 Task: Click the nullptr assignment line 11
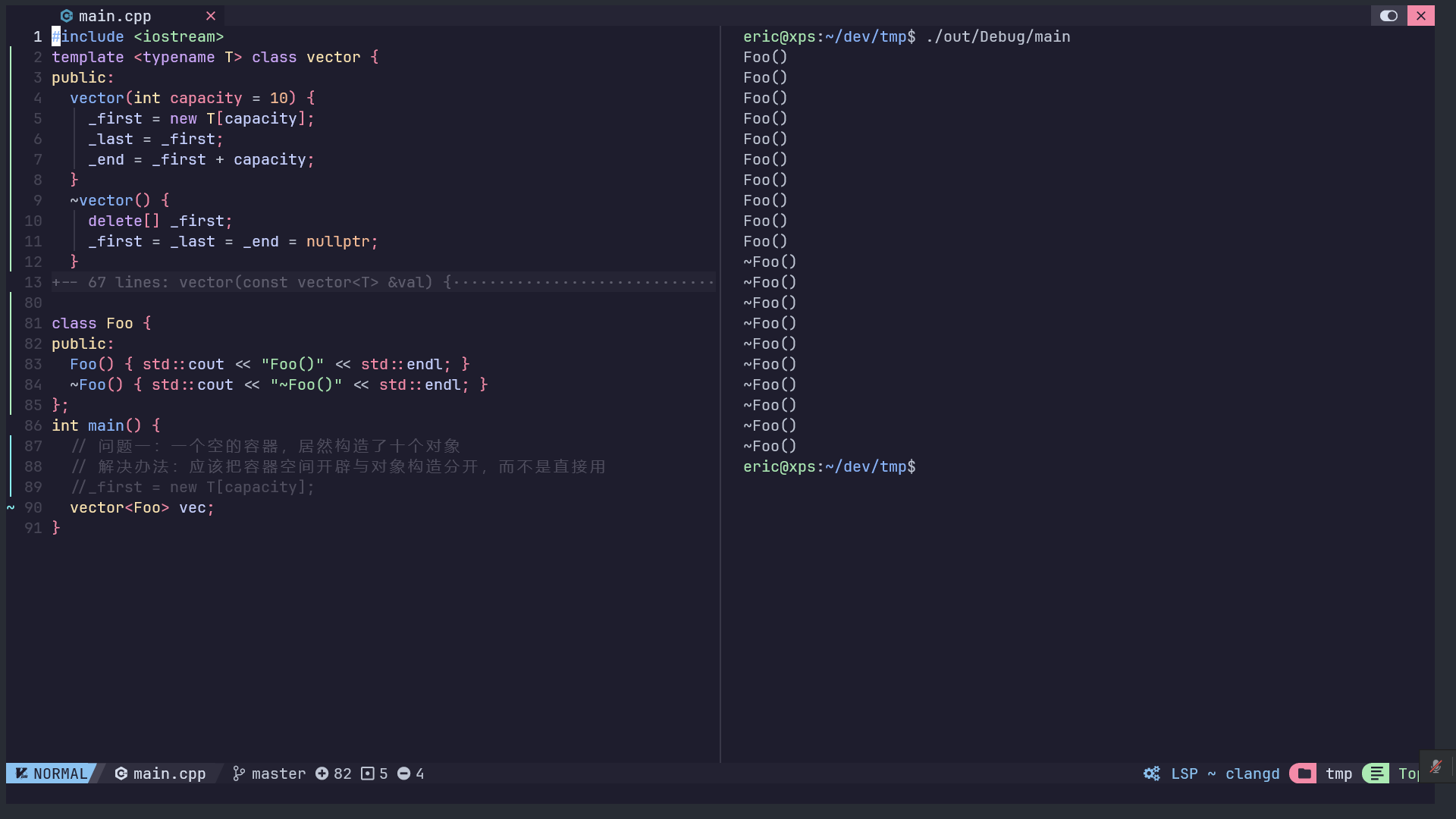coord(233,241)
